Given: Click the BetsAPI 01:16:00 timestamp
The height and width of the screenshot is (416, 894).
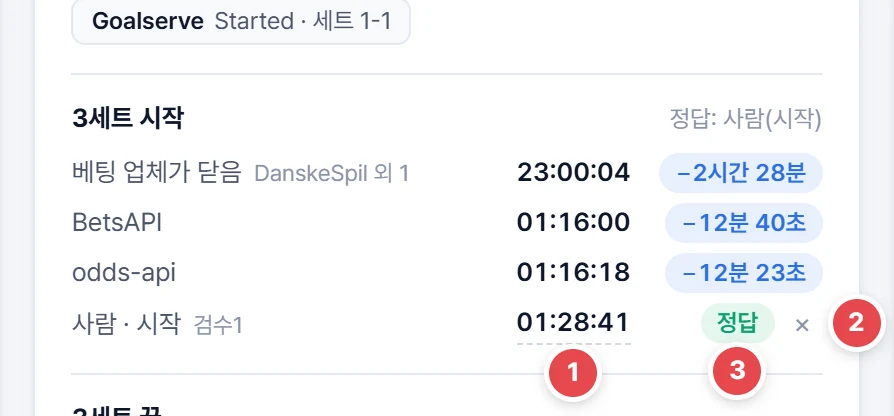Looking at the screenshot, I should coord(574,223).
